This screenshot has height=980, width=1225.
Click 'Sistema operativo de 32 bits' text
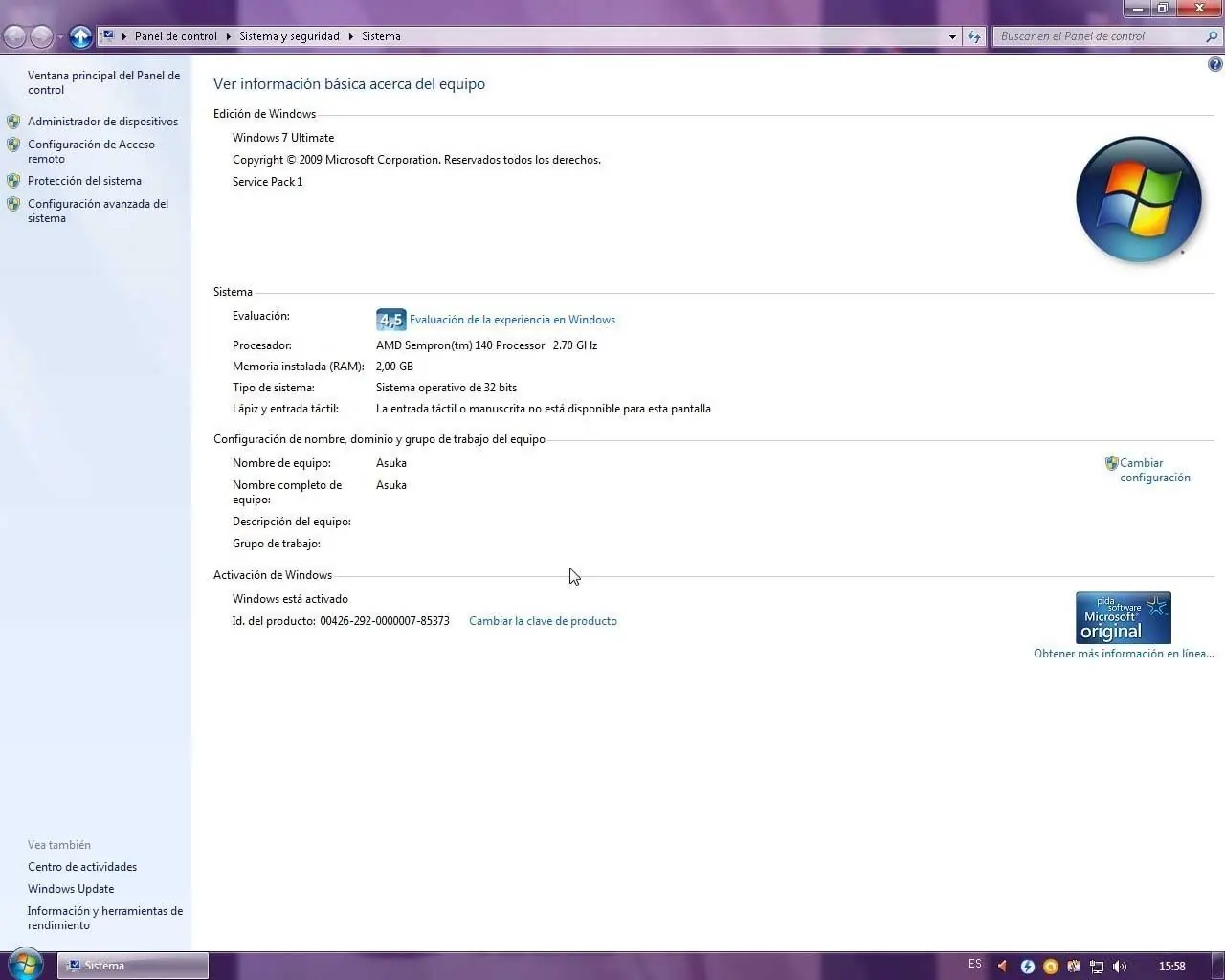tap(446, 388)
